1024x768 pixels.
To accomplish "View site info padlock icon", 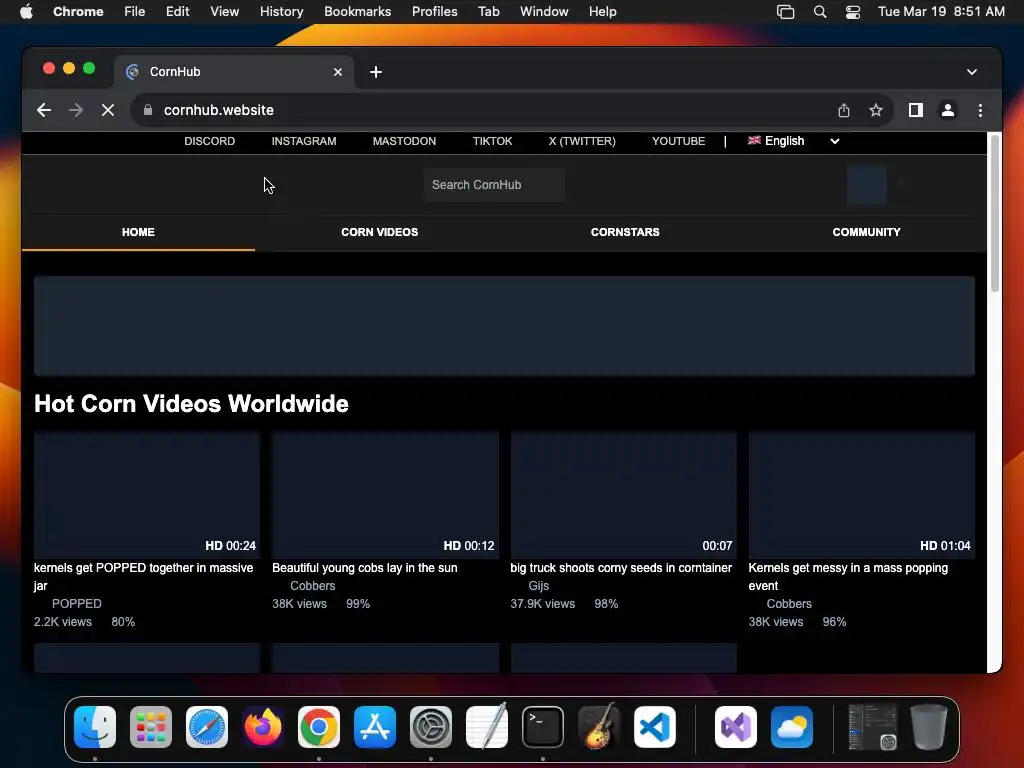I will coord(148,110).
